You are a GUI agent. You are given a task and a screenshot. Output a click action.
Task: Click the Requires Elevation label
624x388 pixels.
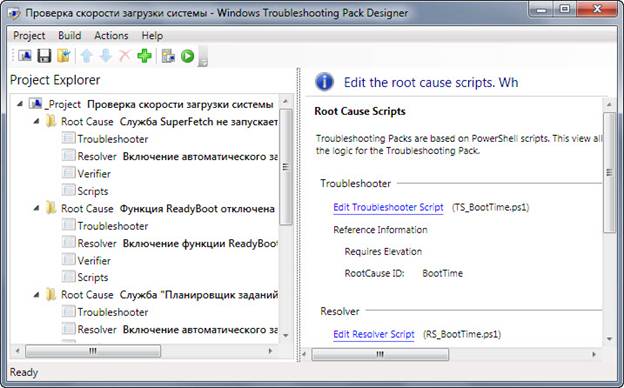click(x=383, y=252)
